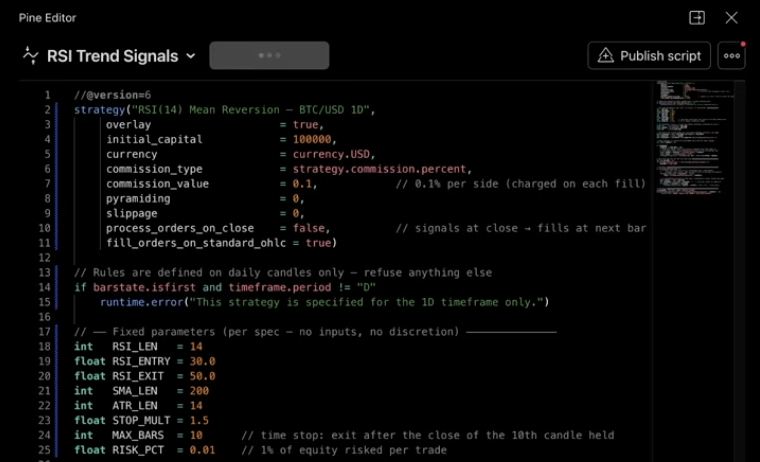Click the ATR_LEN variable name
This screenshot has height=462, width=760.
point(135,406)
